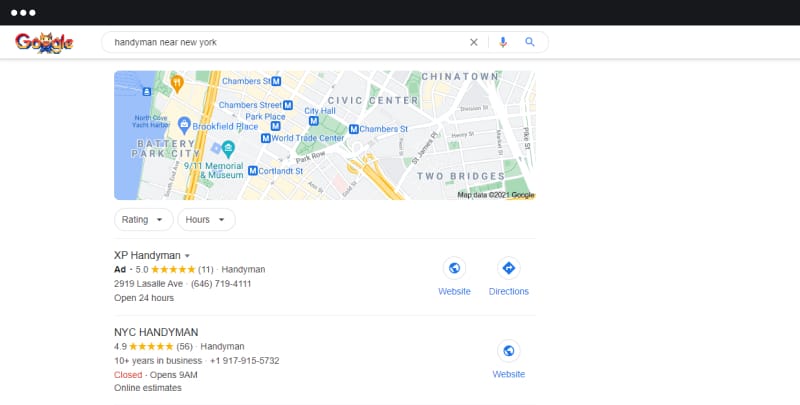Click the Directions text link
The image size is (800, 405).
509,291
